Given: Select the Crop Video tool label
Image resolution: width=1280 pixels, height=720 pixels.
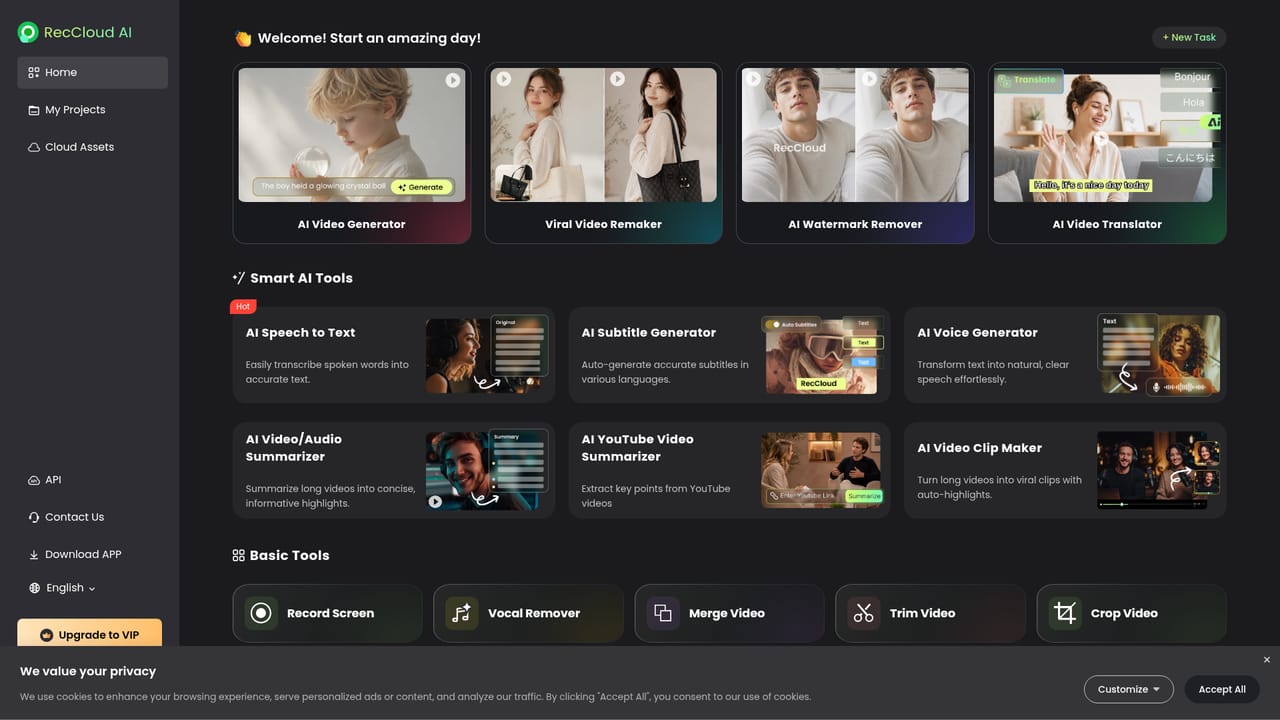Looking at the screenshot, I should [1124, 613].
